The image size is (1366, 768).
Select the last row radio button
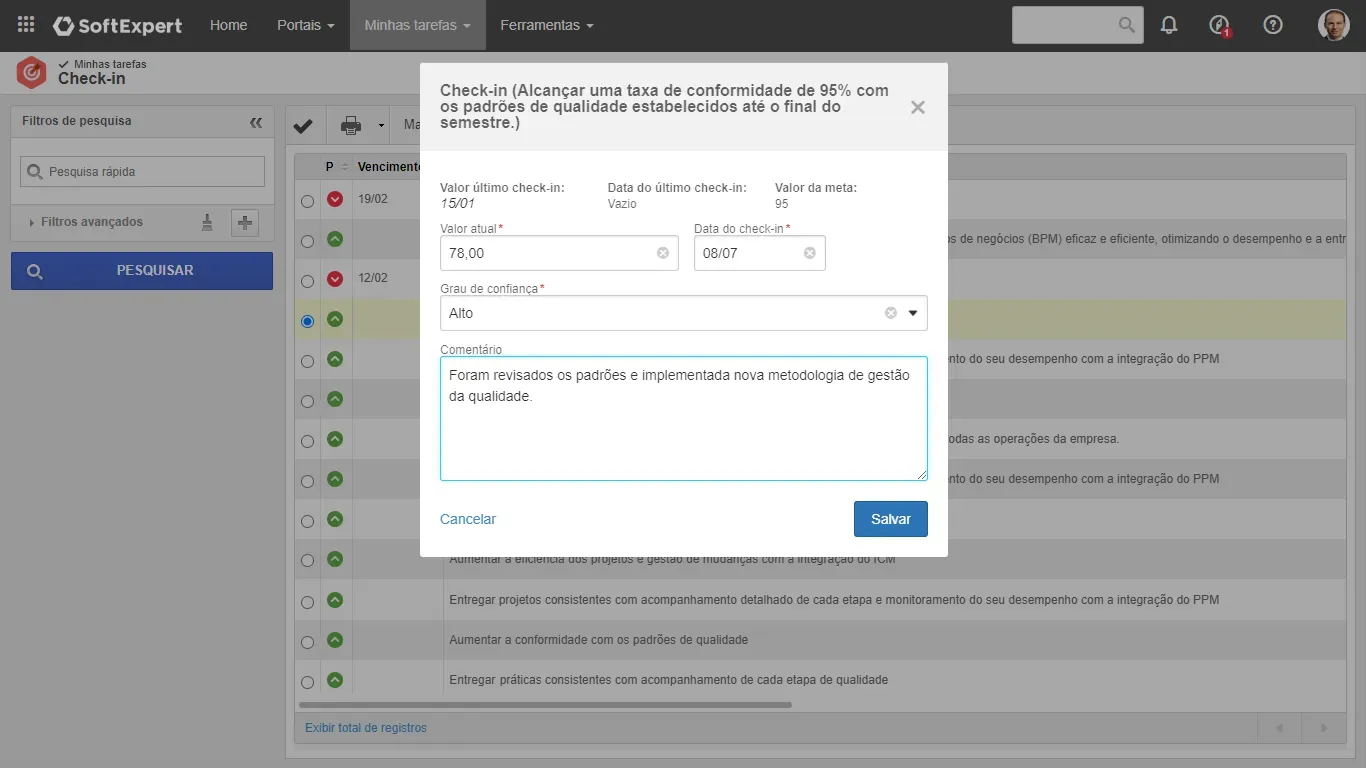pyautogui.click(x=307, y=682)
